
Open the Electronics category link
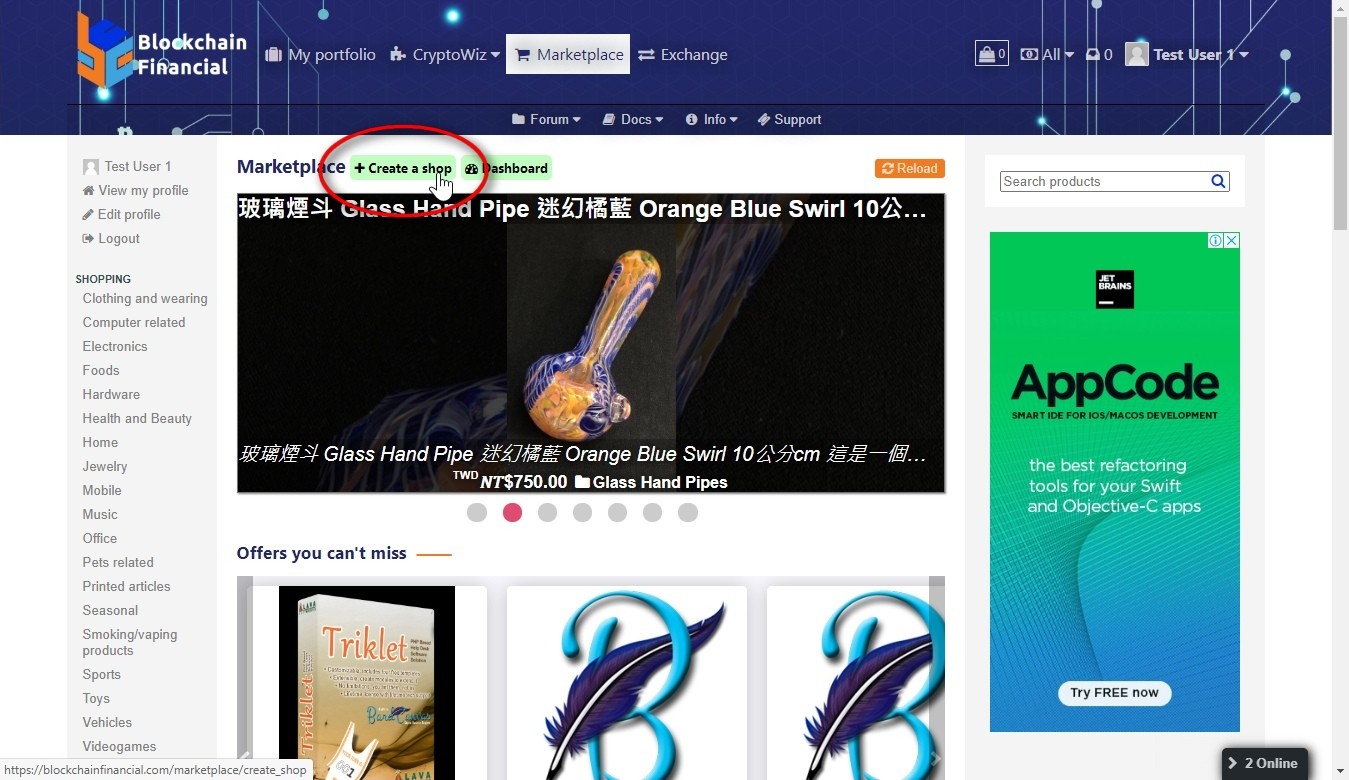tap(115, 346)
